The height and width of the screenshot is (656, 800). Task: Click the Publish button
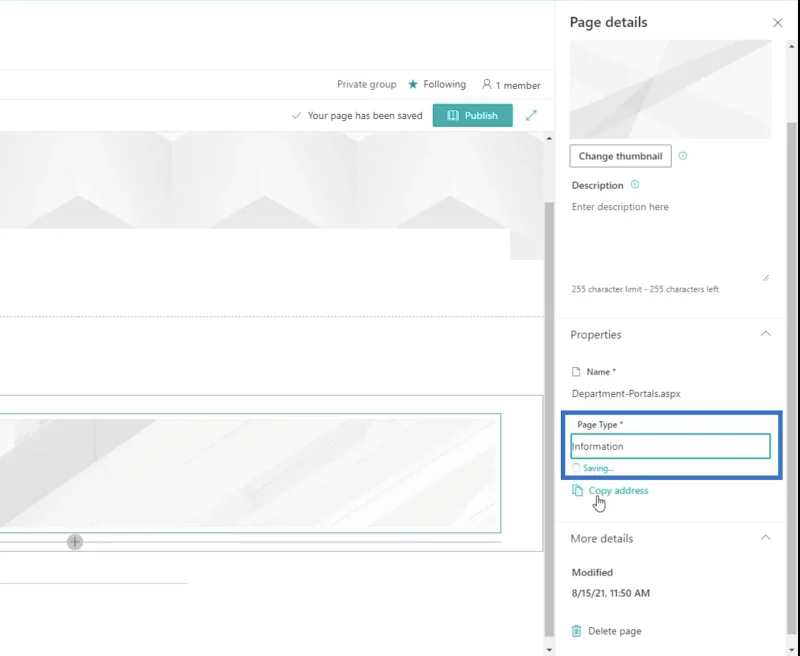tap(472, 115)
